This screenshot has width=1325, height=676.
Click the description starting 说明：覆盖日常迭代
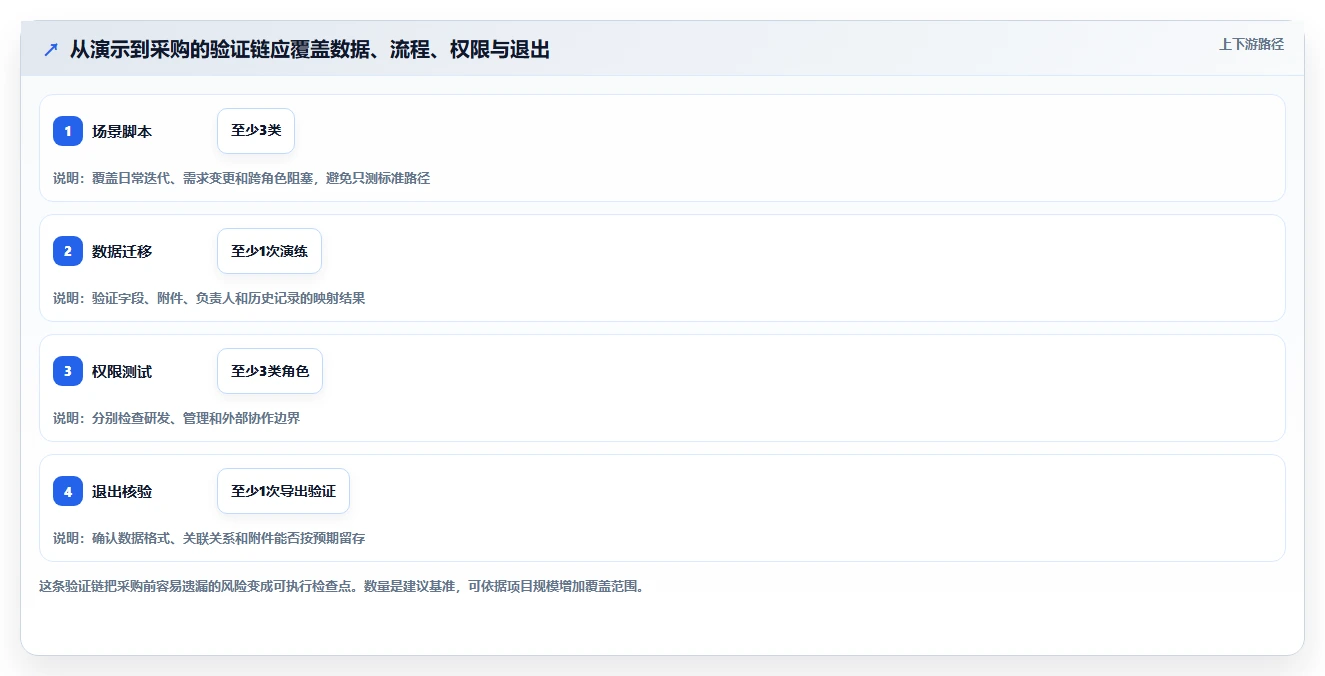(241, 178)
